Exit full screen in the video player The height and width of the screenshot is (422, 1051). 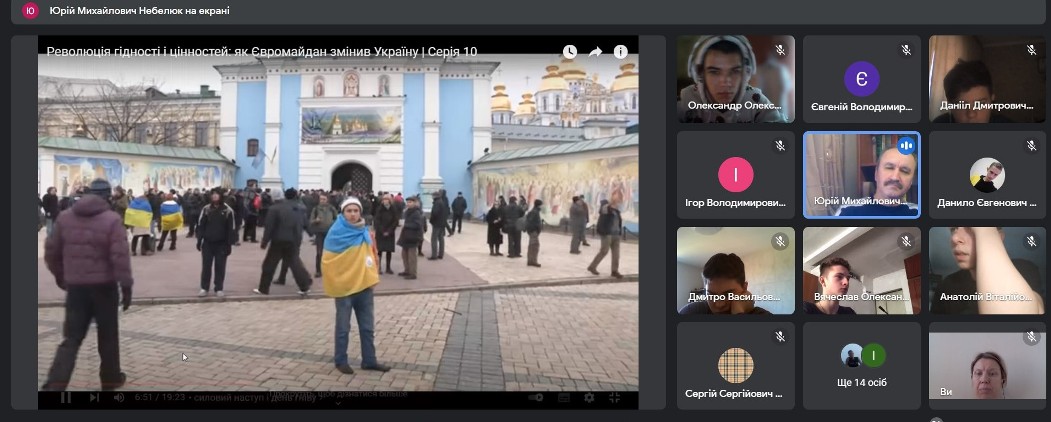615,397
